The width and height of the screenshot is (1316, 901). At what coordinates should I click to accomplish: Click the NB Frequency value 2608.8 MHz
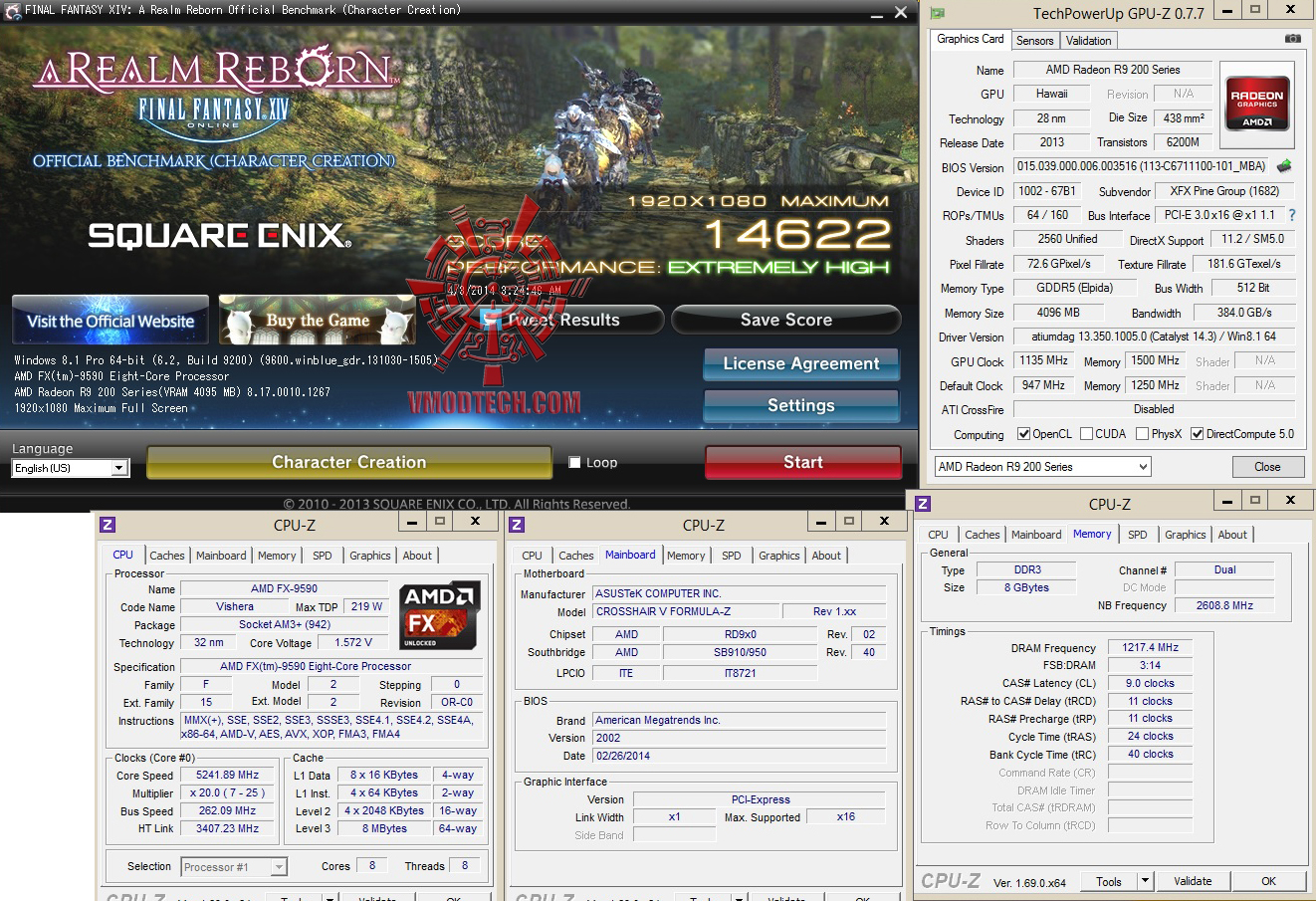pyautogui.click(x=1224, y=605)
